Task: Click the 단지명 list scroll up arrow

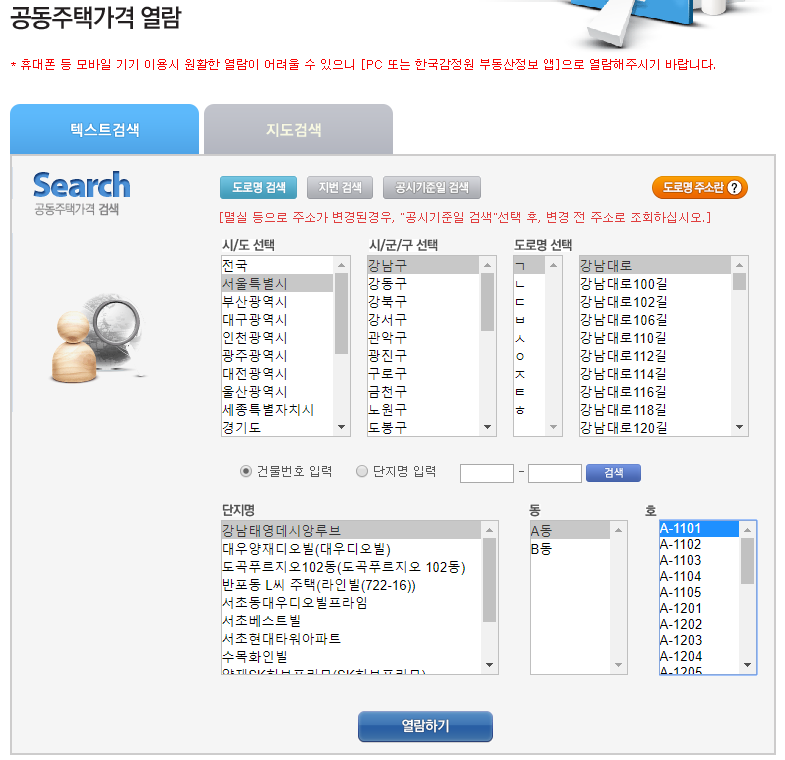Action: point(490,530)
